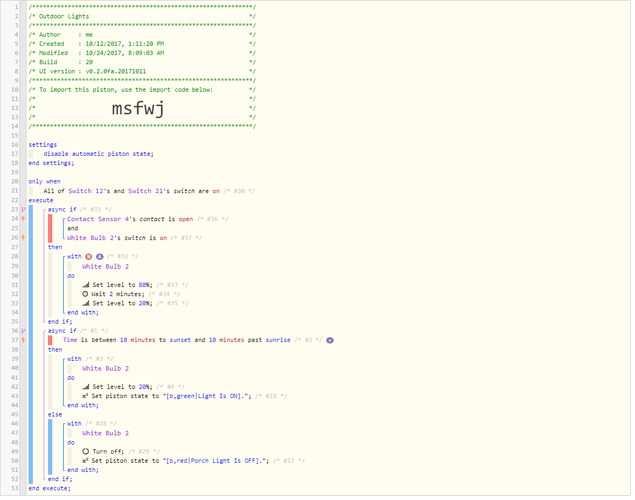This screenshot has height=500, width=635.
Task: Click 'White Bulb 2's switch is on' condition
Action: (x=117, y=238)
